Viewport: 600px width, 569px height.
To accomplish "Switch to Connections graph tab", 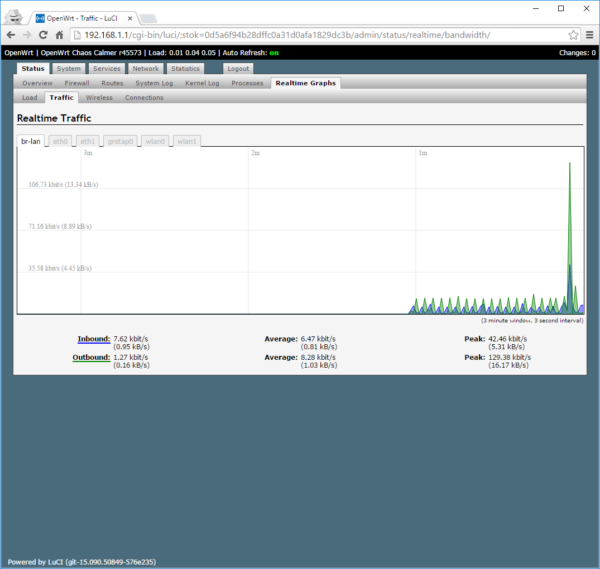I will (x=144, y=98).
